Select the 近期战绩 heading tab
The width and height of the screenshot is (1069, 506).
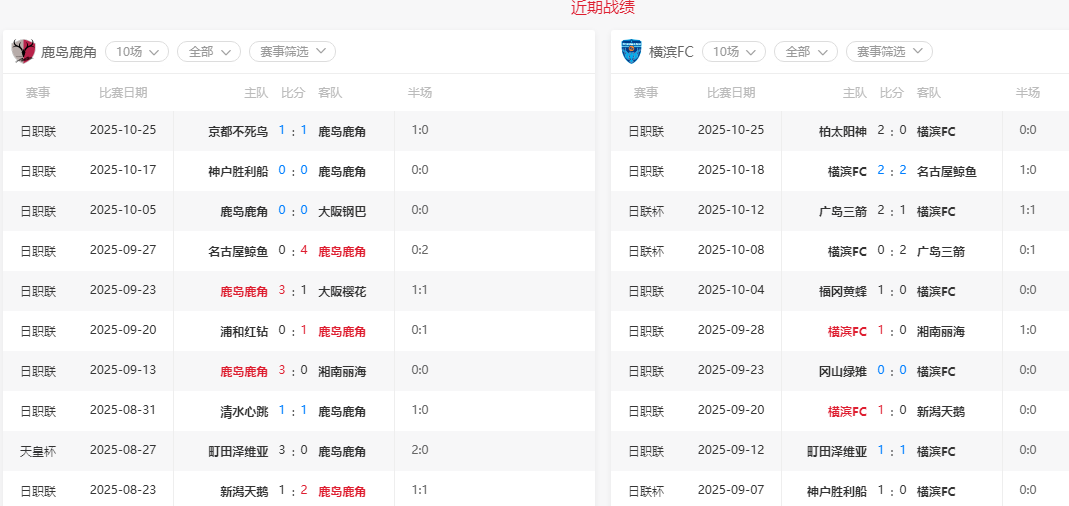[x=603, y=8]
